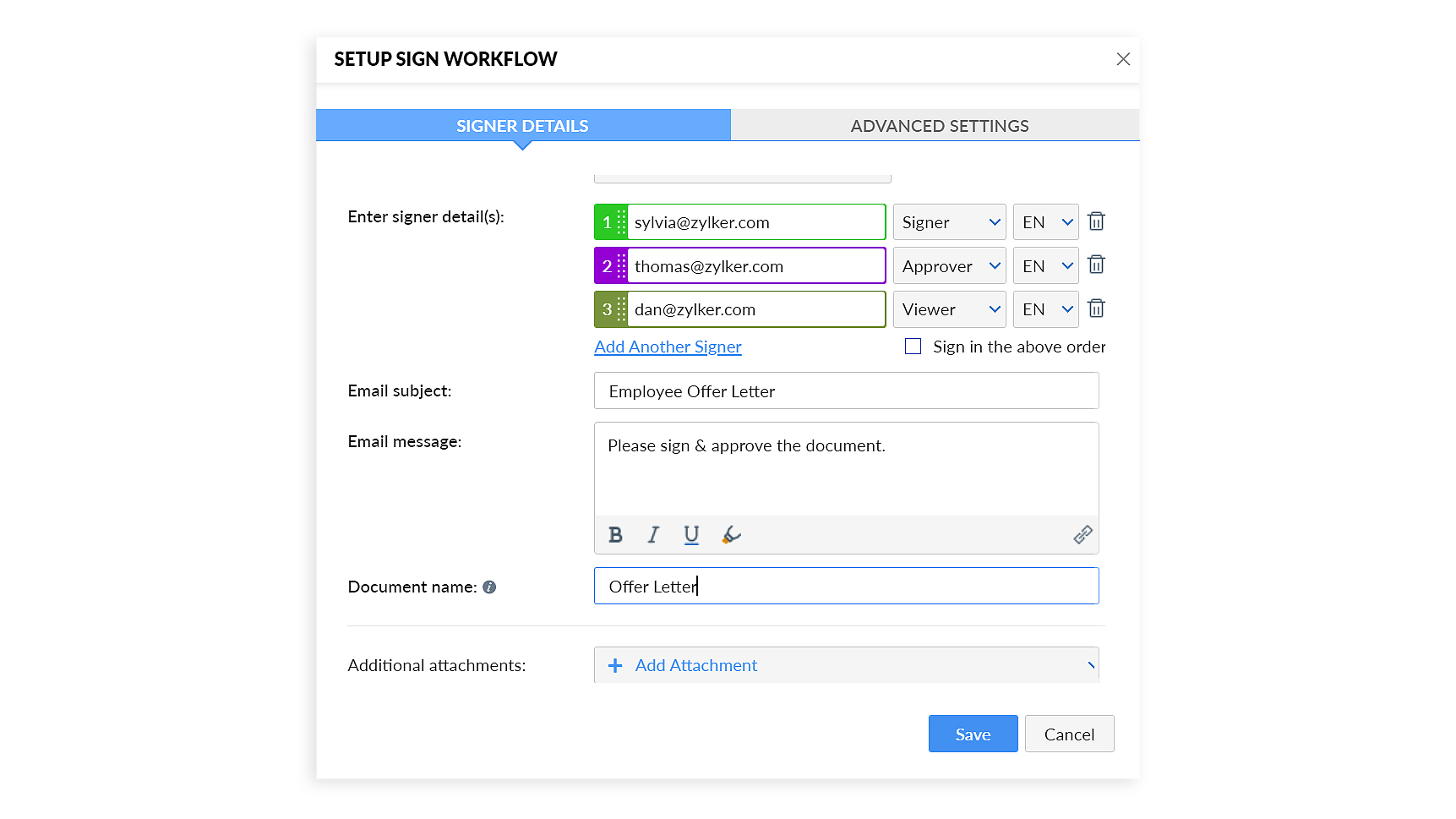The width and height of the screenshot is (1456, 819).
Task: Enable Sign in the above order
Action: pyautogui.click(x=913, y=347)
